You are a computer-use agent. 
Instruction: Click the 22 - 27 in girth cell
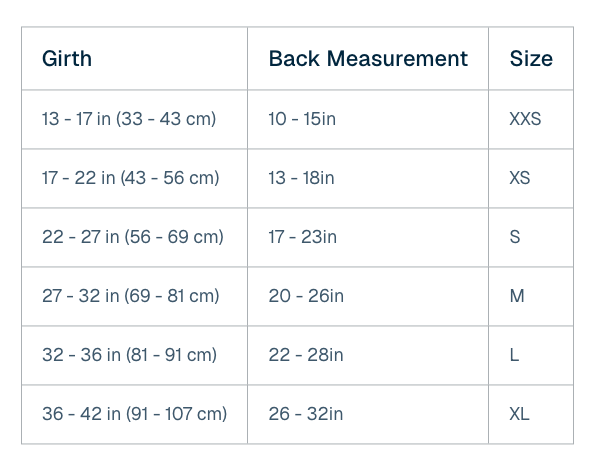click(134, 237)
